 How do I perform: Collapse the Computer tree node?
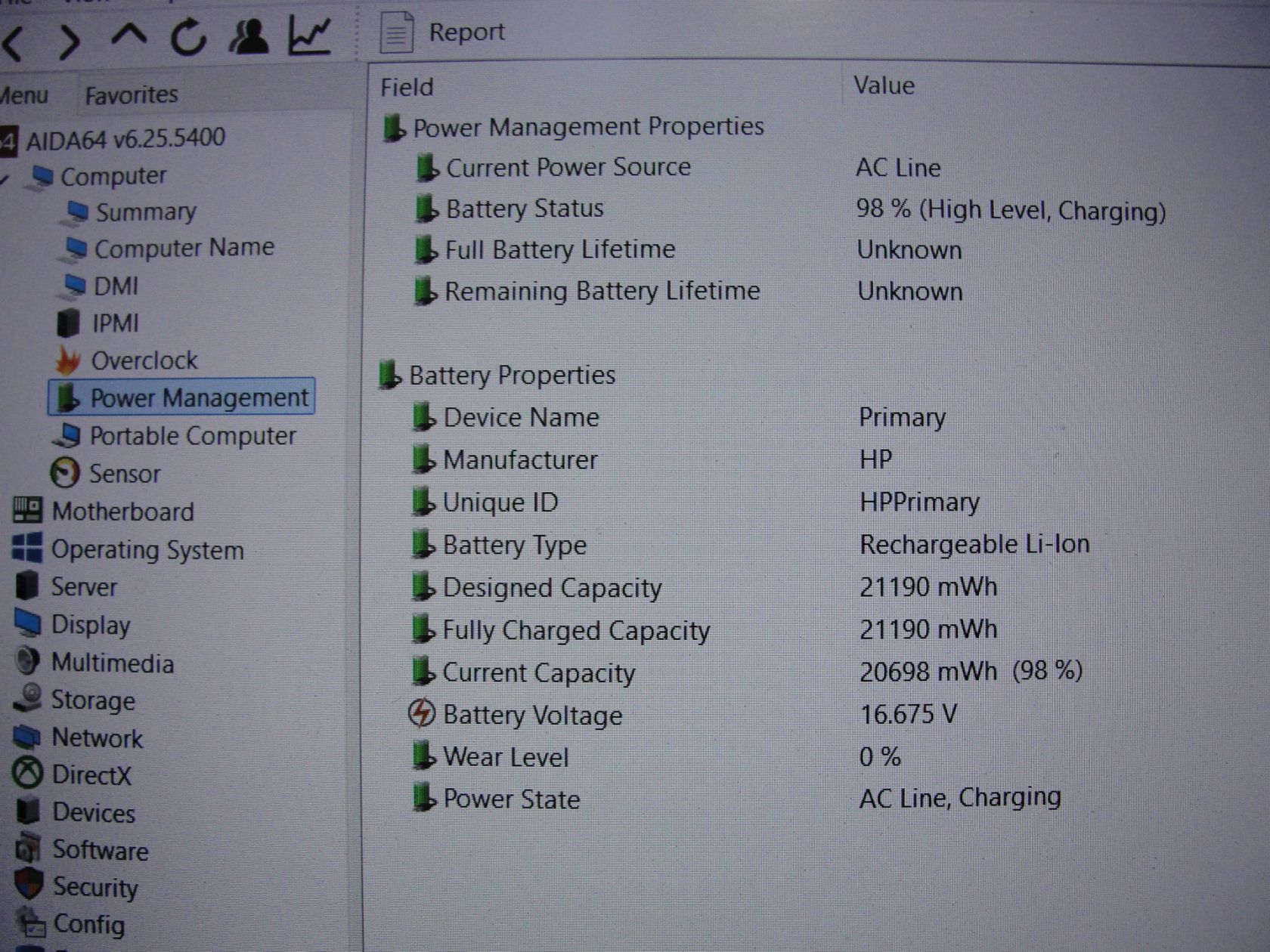tap(5, 178)
